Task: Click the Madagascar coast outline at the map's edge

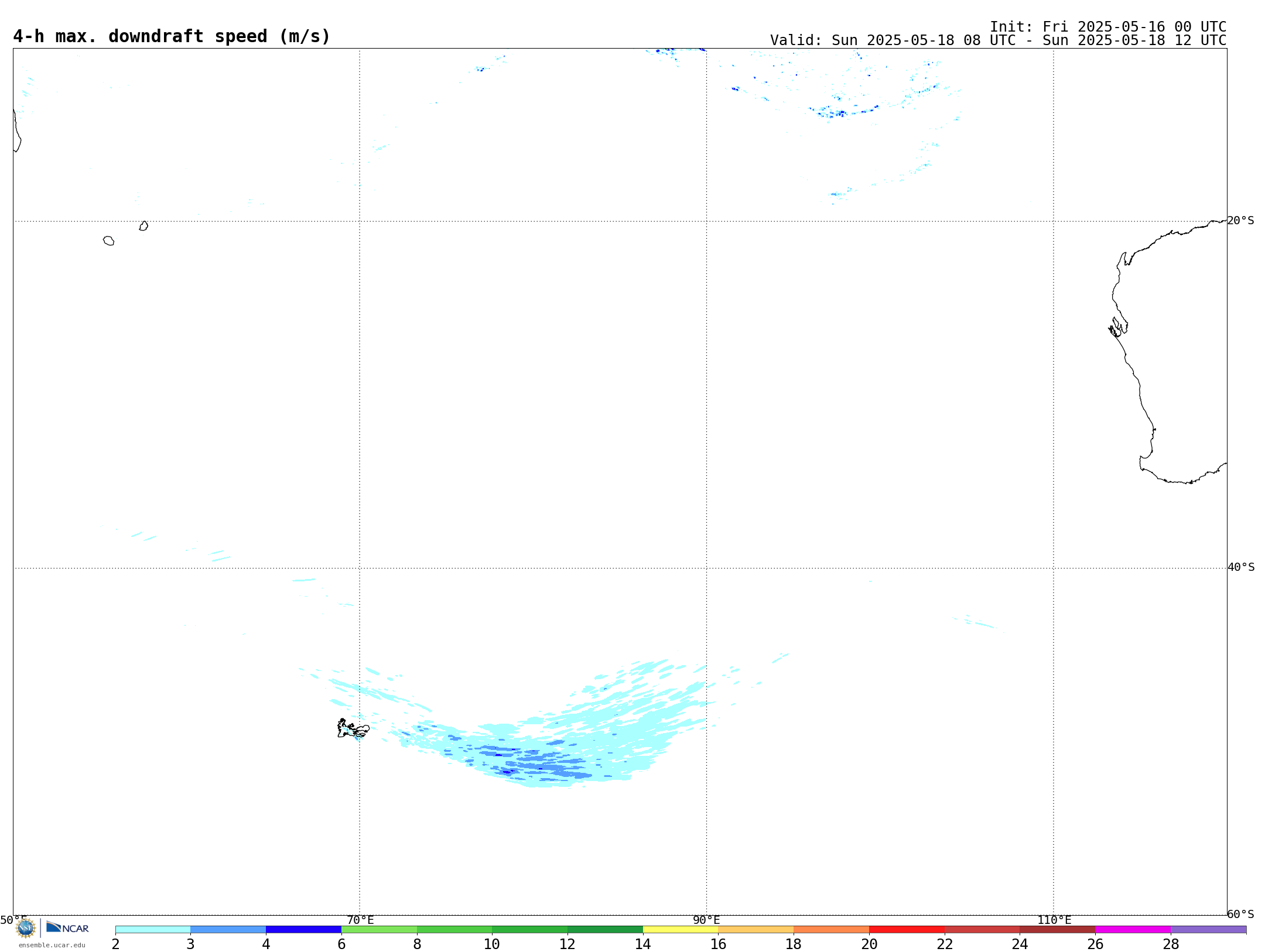Action: coord(17,130)
